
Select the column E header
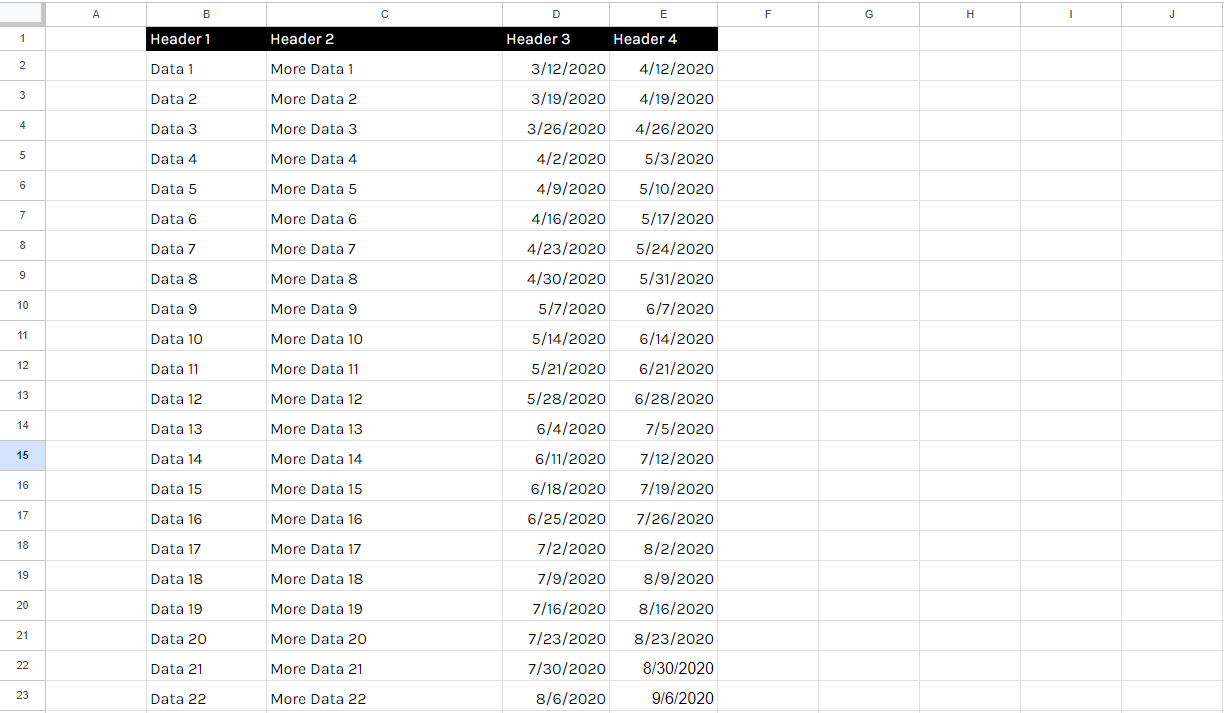click(664, 14)
